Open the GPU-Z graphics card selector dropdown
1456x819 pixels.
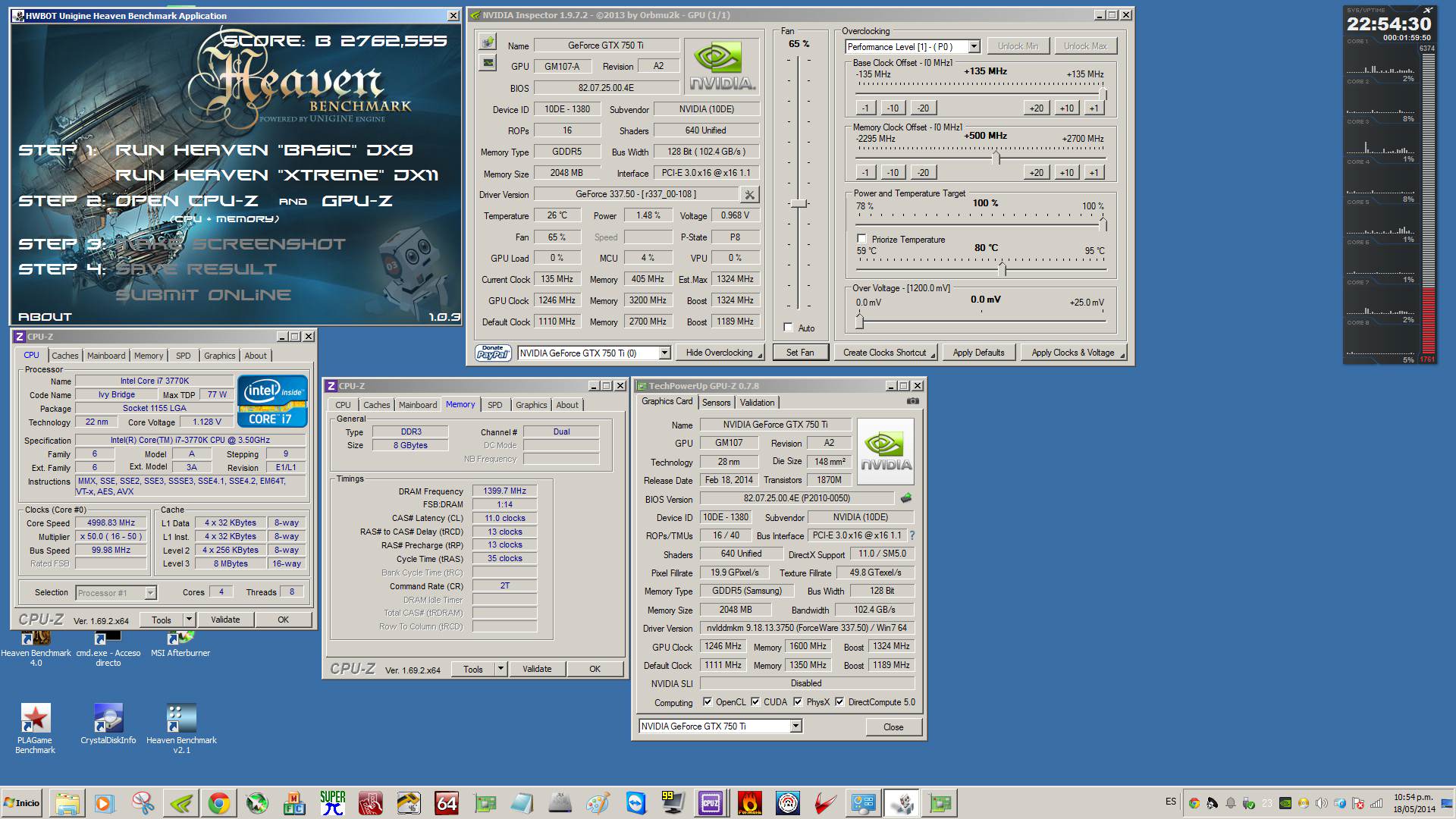[795, 726]
